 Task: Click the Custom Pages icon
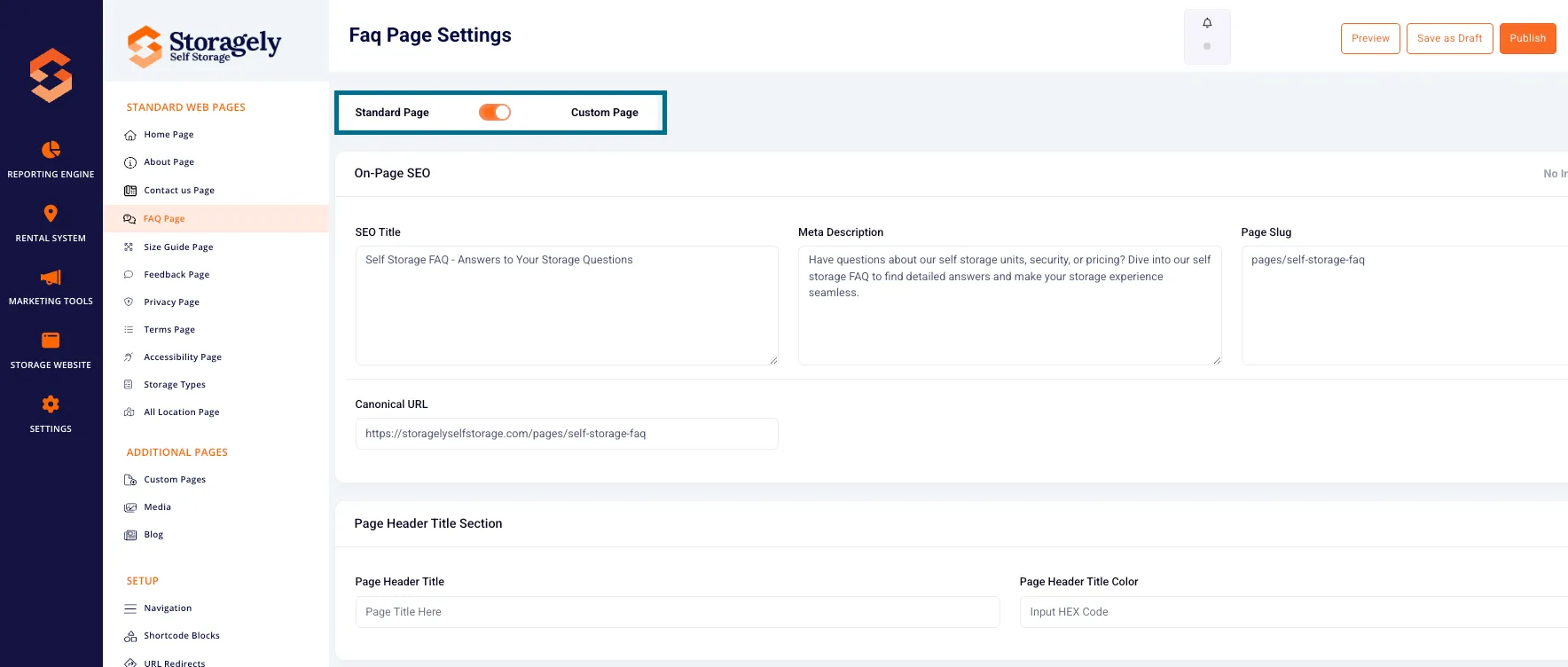130,480
